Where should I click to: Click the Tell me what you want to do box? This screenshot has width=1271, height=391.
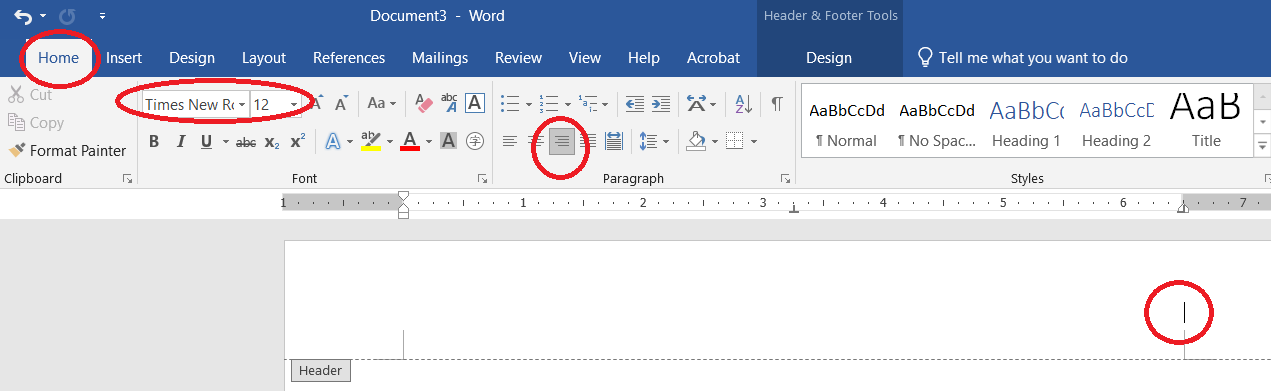tap(1023, 57)
